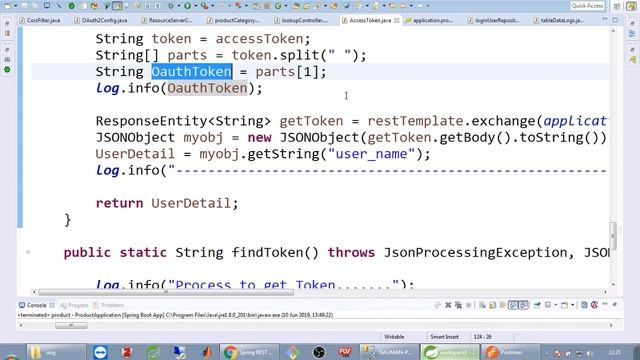Switch to the Console view tab

tap(36, 305)
